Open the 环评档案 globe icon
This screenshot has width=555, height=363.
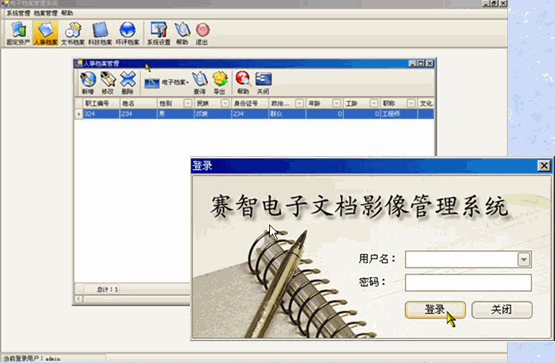(127, 34)
